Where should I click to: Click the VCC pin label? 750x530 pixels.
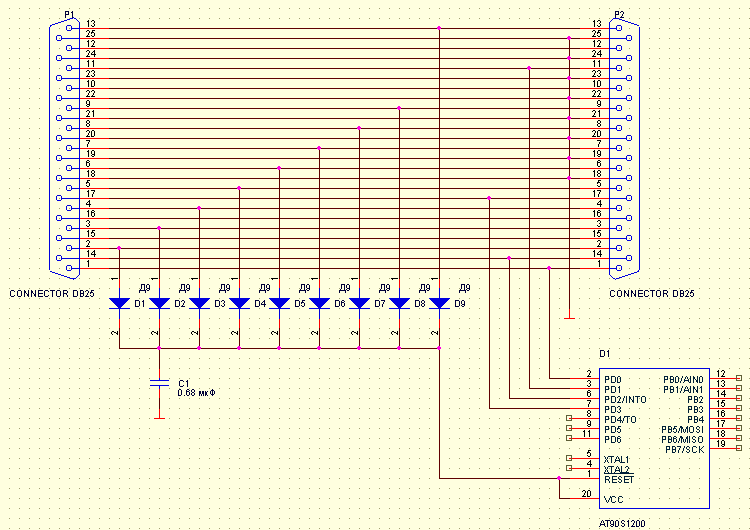[614, 499]
